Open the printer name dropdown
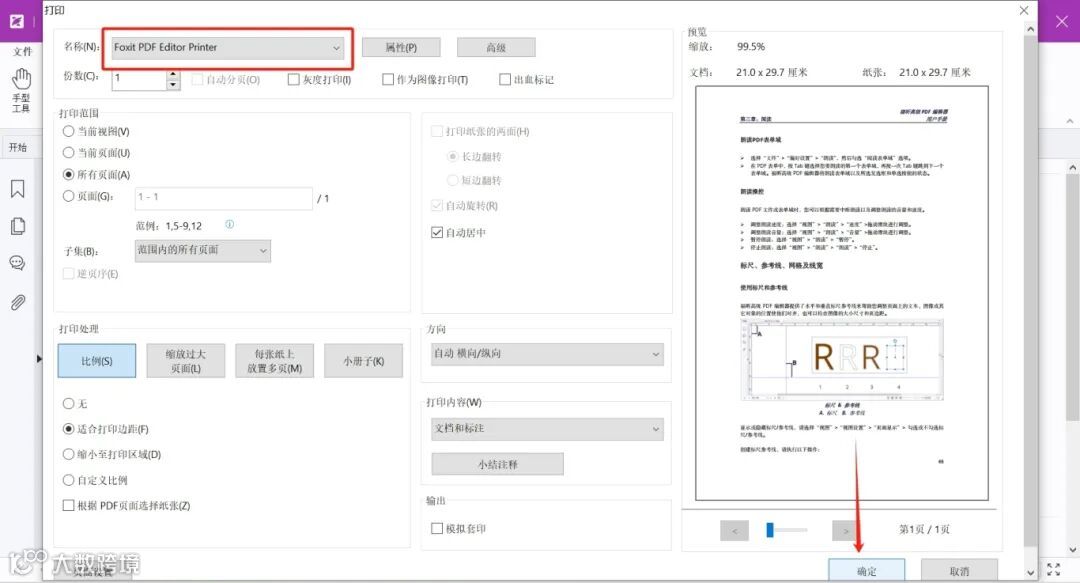 click(x=228, y=48)
